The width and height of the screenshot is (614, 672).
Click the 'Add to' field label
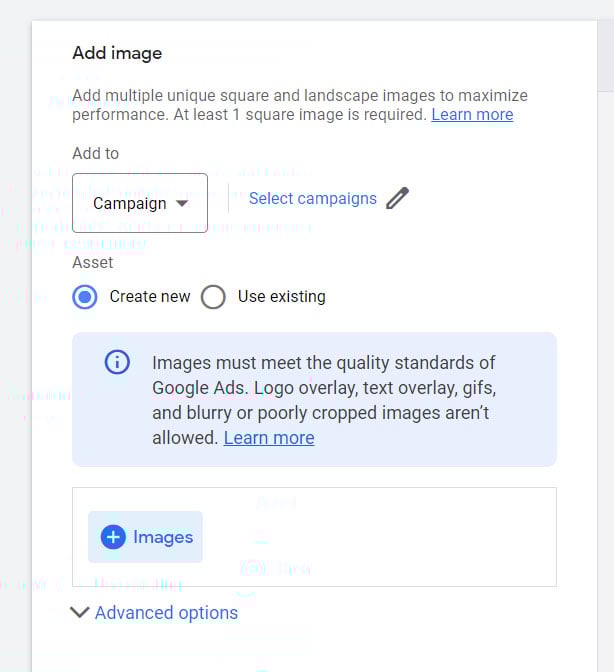click(x=95, y=153)
